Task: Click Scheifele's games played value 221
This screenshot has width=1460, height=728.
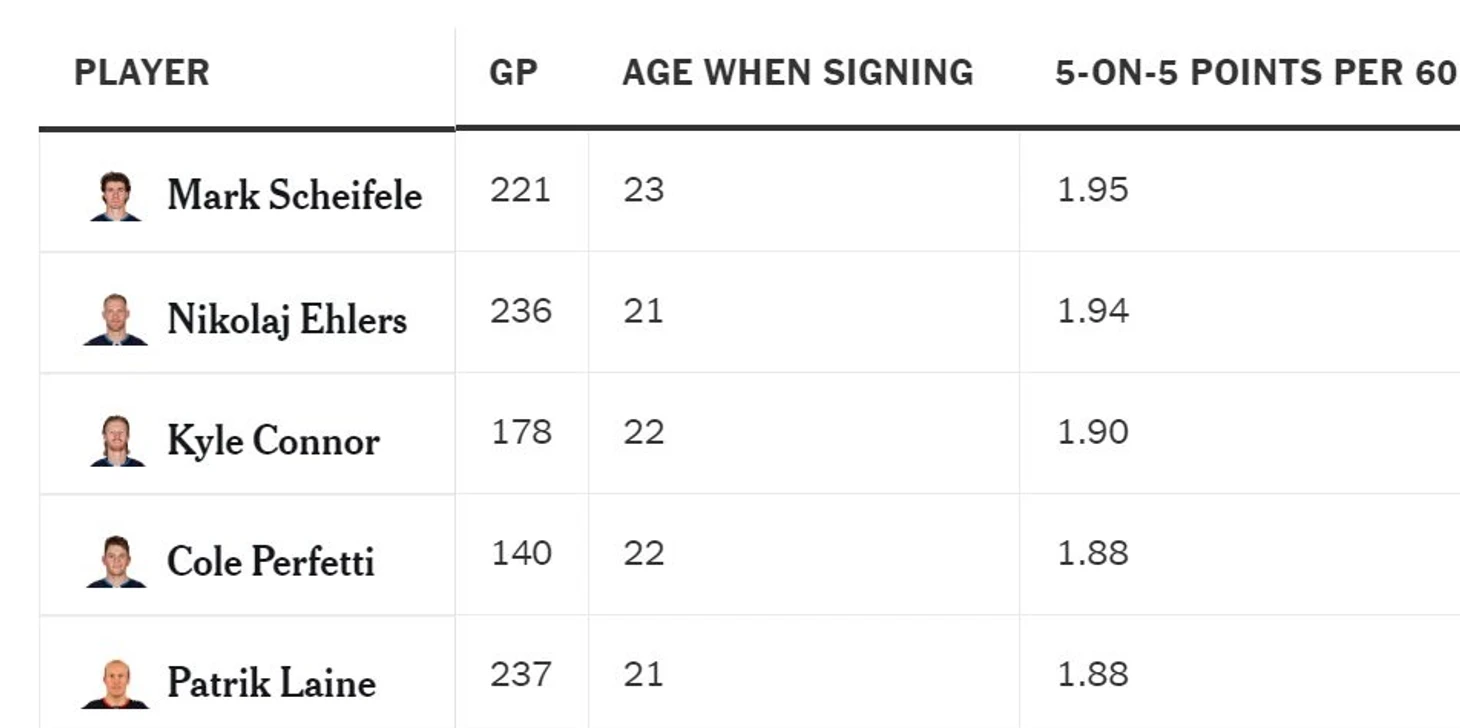Action: [520, 190]
